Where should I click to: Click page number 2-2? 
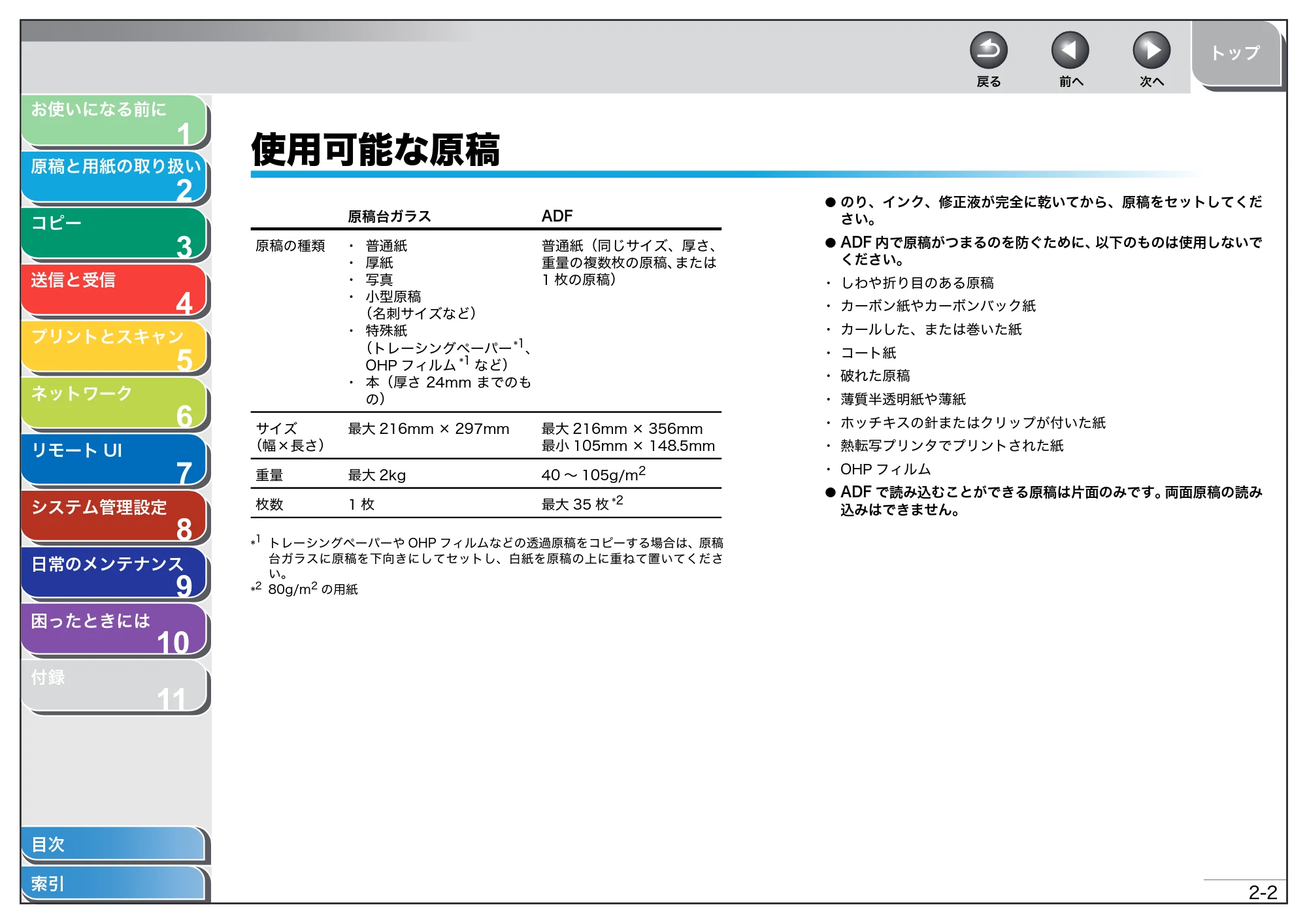pyautogui.click(x=1263, y=893)
